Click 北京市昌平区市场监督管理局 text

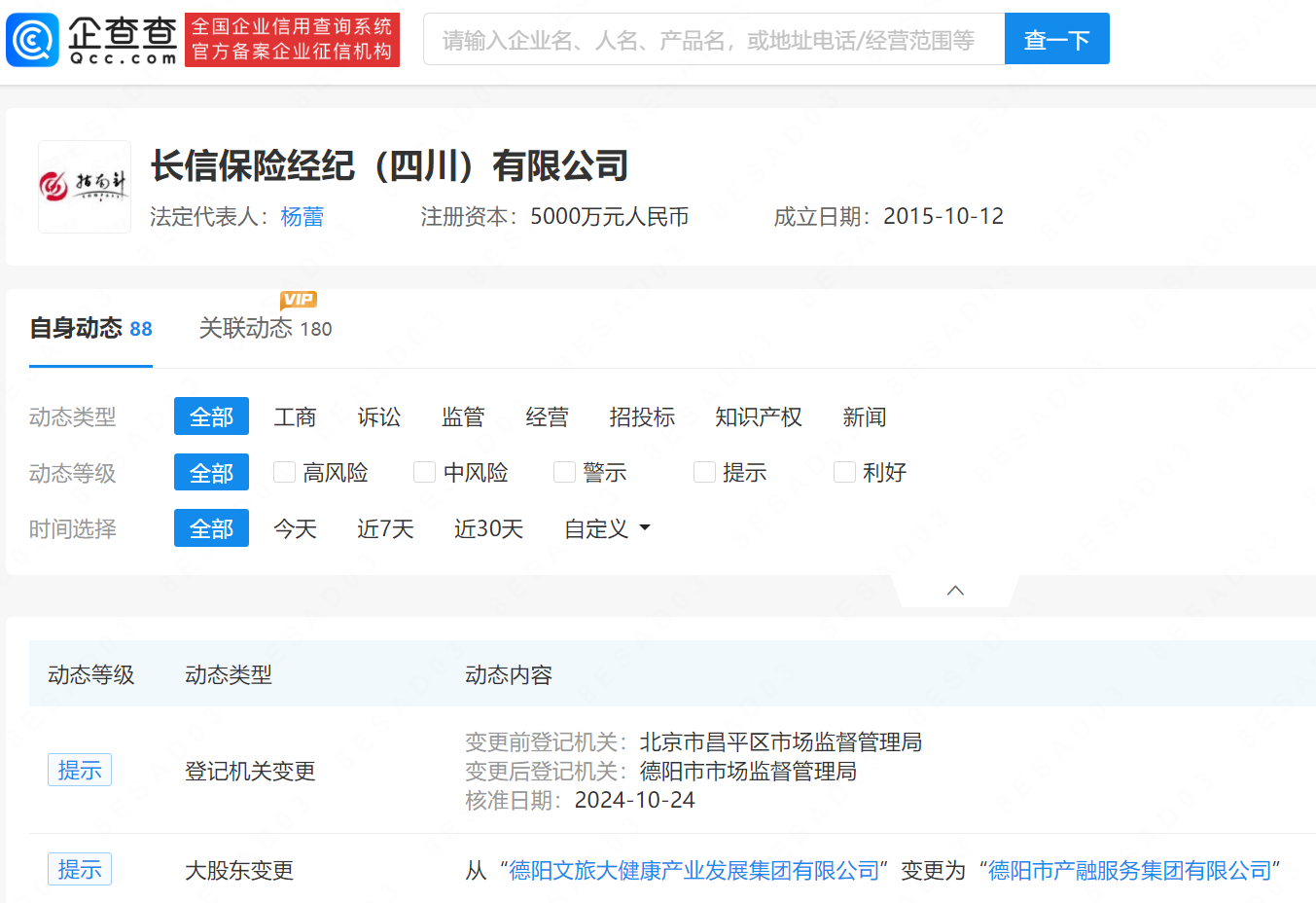click(781, 741)
